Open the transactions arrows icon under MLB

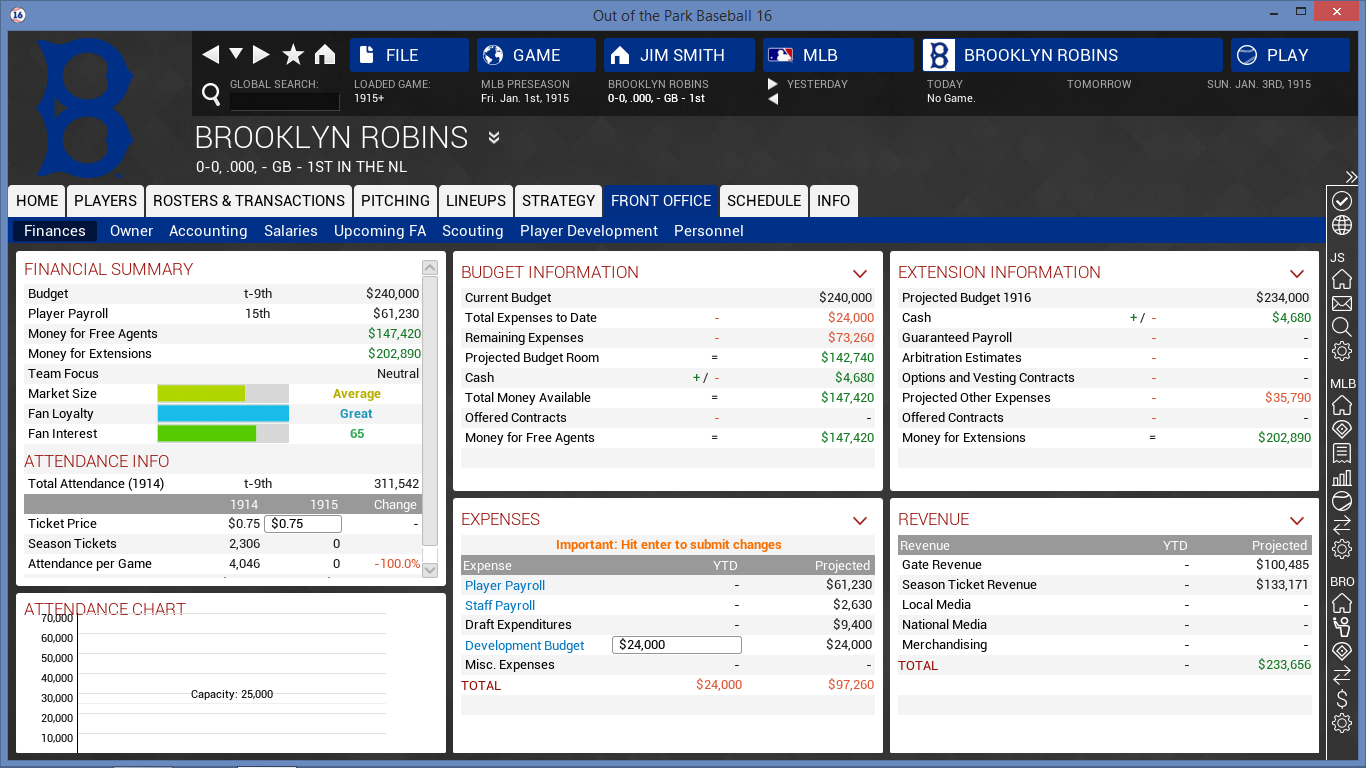pos(1342,525)
